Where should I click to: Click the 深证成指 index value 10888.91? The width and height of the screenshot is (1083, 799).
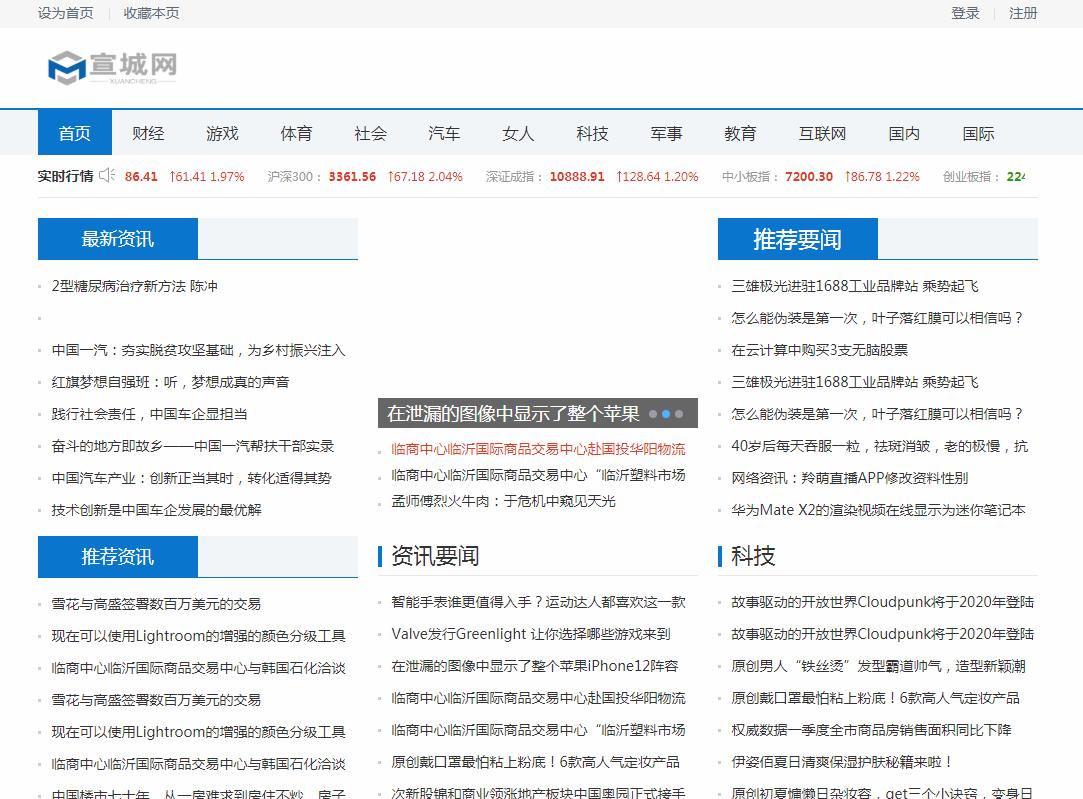point(577,177)
